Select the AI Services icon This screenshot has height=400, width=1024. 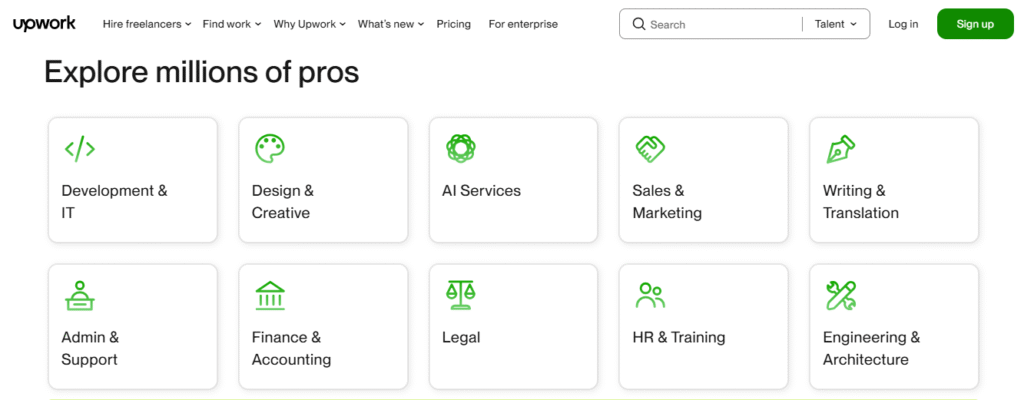tap(460, 149)
